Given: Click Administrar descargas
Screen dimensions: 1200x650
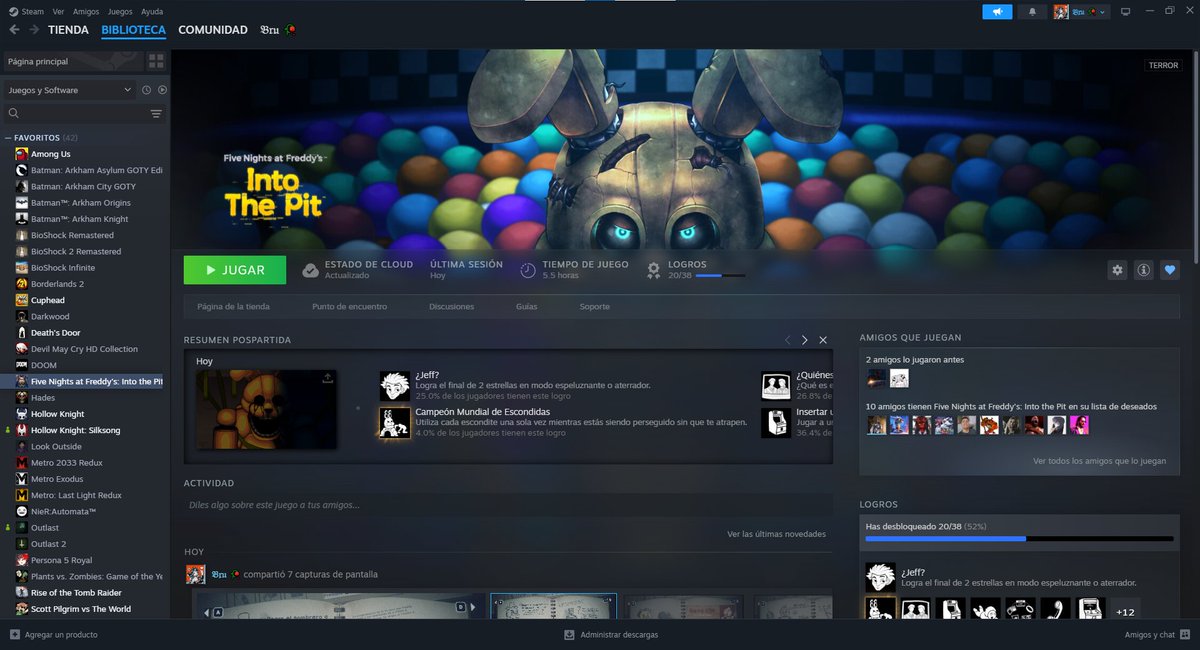Looking at the screenshot, I should (x=610, y=635).
